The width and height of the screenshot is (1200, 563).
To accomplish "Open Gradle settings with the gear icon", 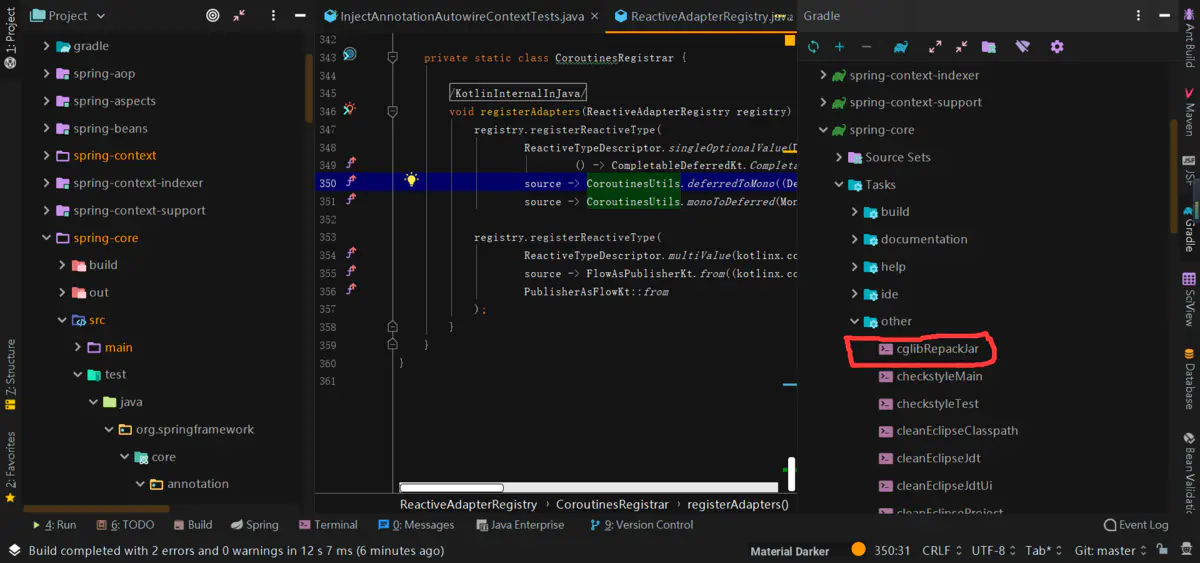I will click(1057, 47).
